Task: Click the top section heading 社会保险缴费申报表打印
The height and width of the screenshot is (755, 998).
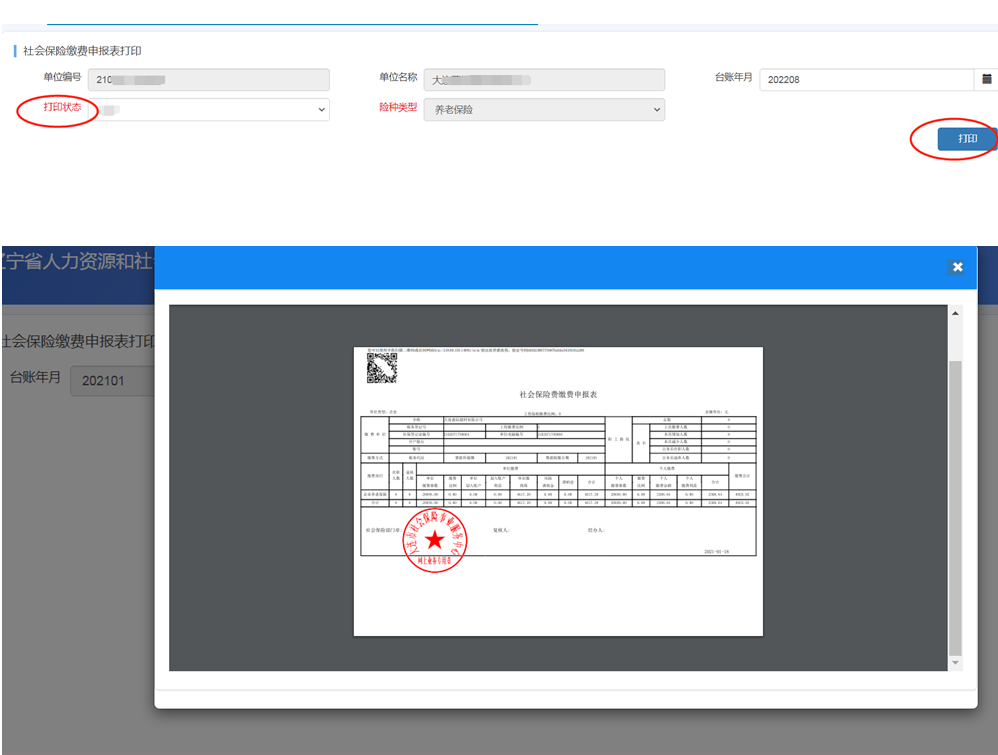Action: tap(82, 50)
